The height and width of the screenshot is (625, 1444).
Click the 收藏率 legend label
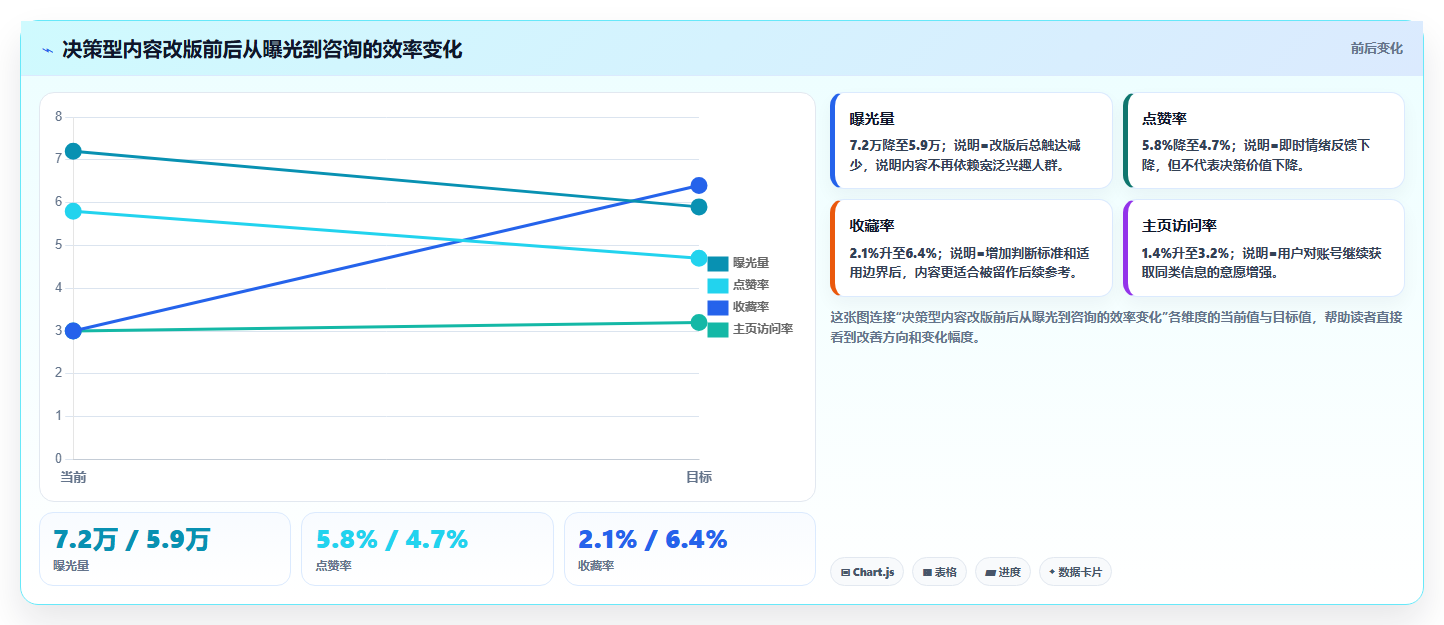click(x=751, y=307)
